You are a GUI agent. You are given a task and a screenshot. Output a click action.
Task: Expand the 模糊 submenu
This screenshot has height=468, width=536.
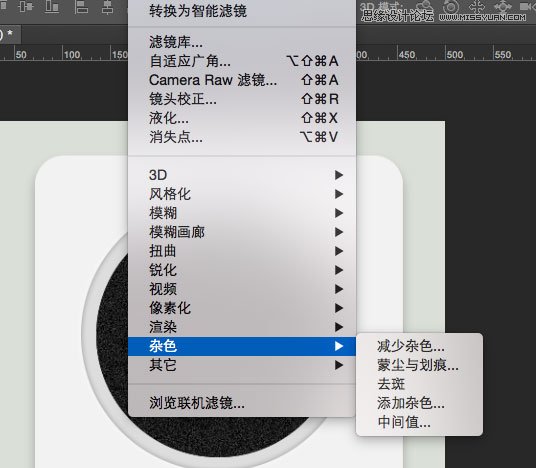242,213
